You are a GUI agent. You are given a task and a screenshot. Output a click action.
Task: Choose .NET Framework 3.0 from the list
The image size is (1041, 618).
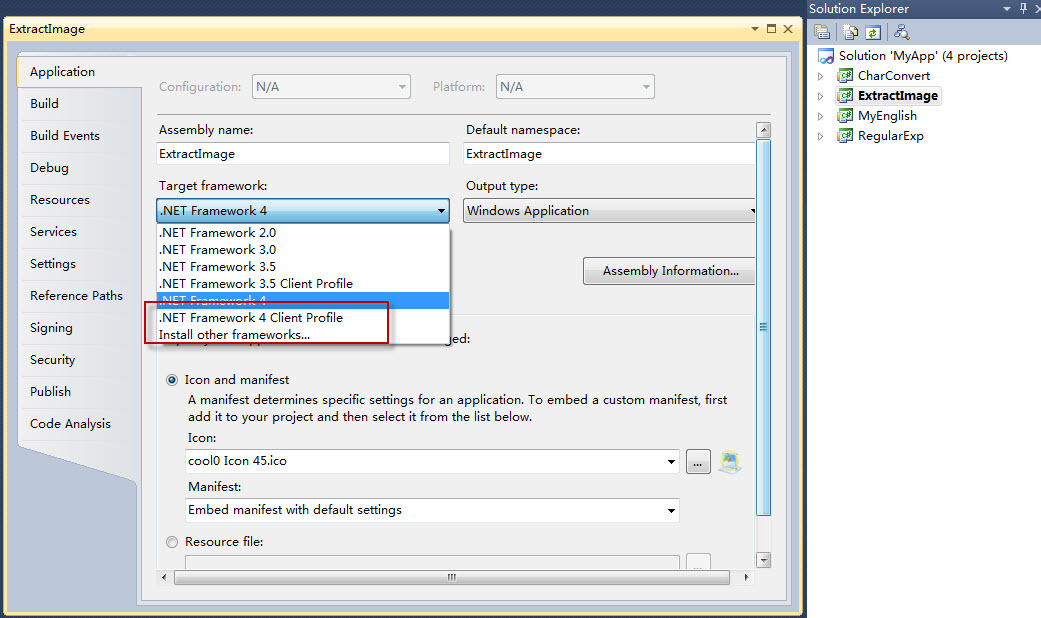(303, 250)
